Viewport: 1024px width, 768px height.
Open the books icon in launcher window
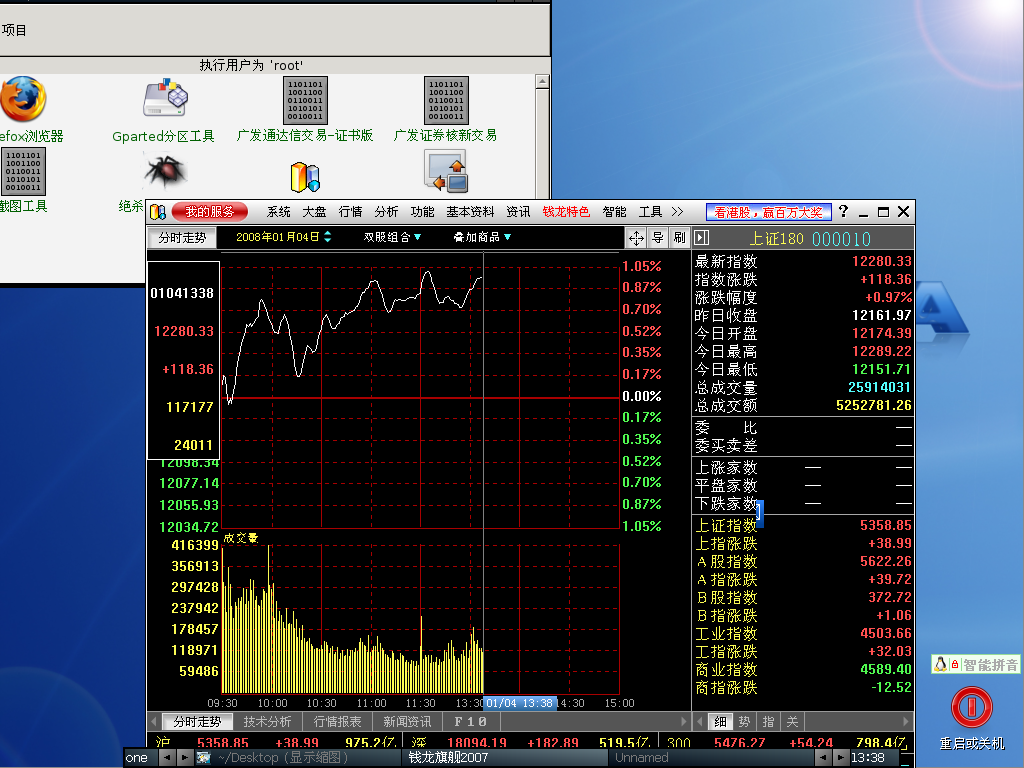[x=305, y=177]
